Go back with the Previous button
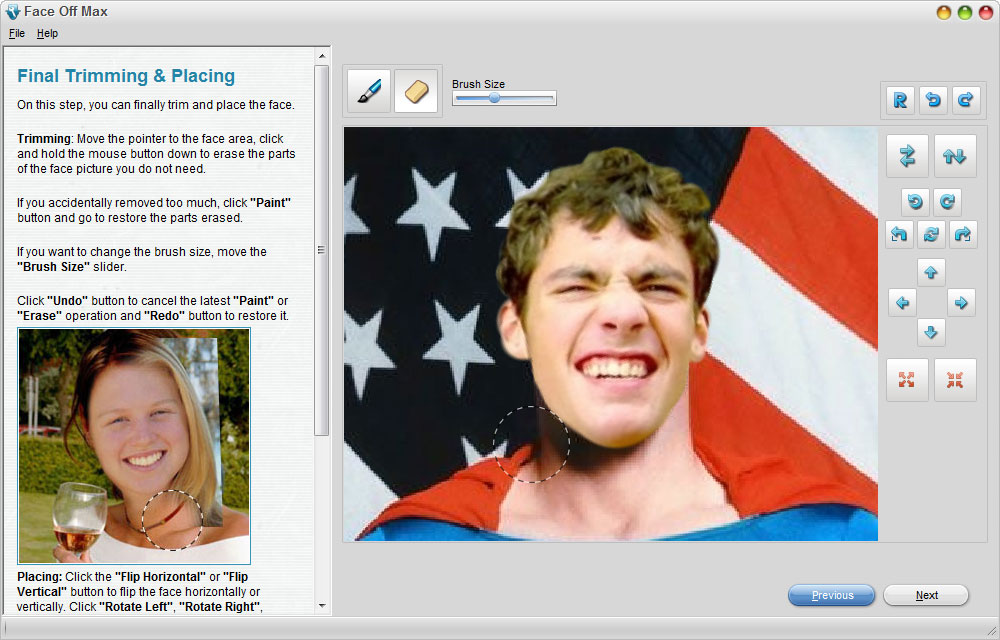The width and height of the screenshot is (1000, 640). (x=832, y=595)
